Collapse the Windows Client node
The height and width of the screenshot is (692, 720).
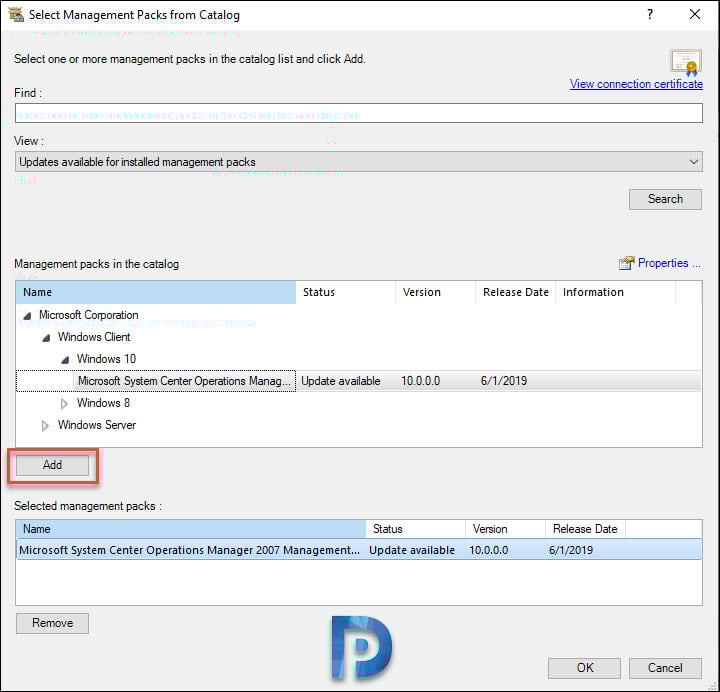coord(46,338)
